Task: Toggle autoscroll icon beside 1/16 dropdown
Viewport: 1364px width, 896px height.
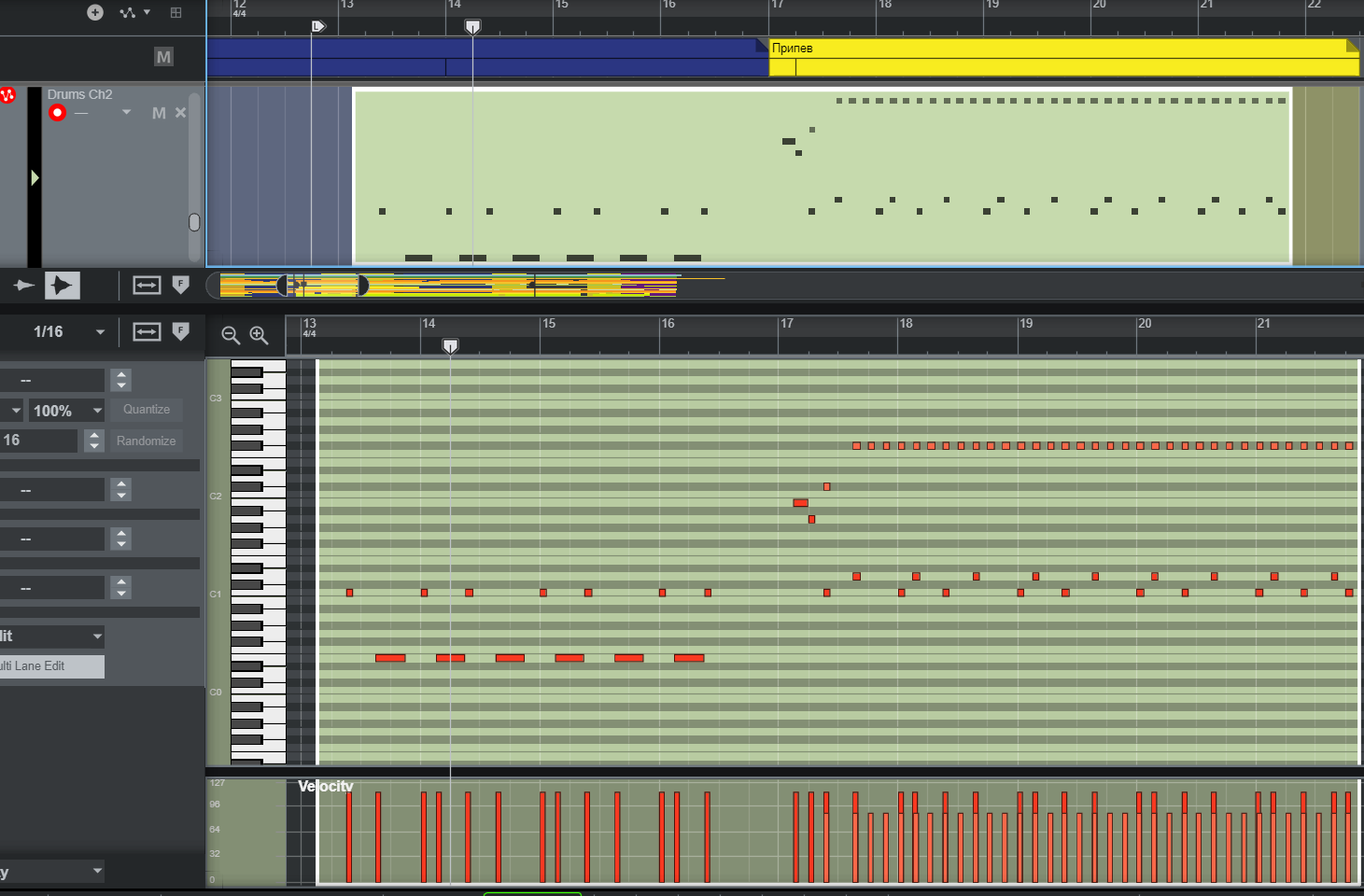Action: 147,331
